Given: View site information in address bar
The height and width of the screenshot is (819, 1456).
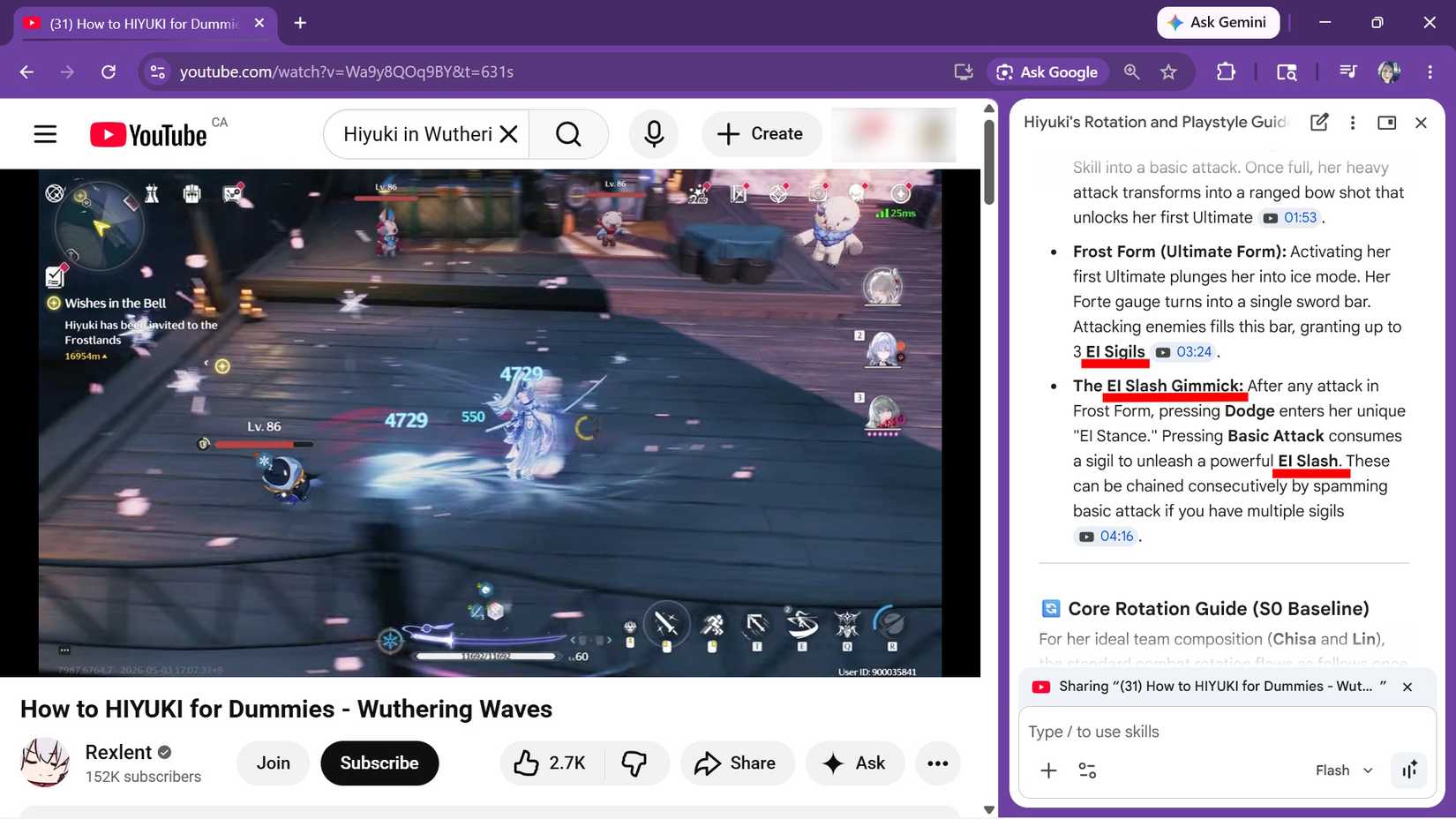Looking at the screenshot, I should [x=158, y=72].
